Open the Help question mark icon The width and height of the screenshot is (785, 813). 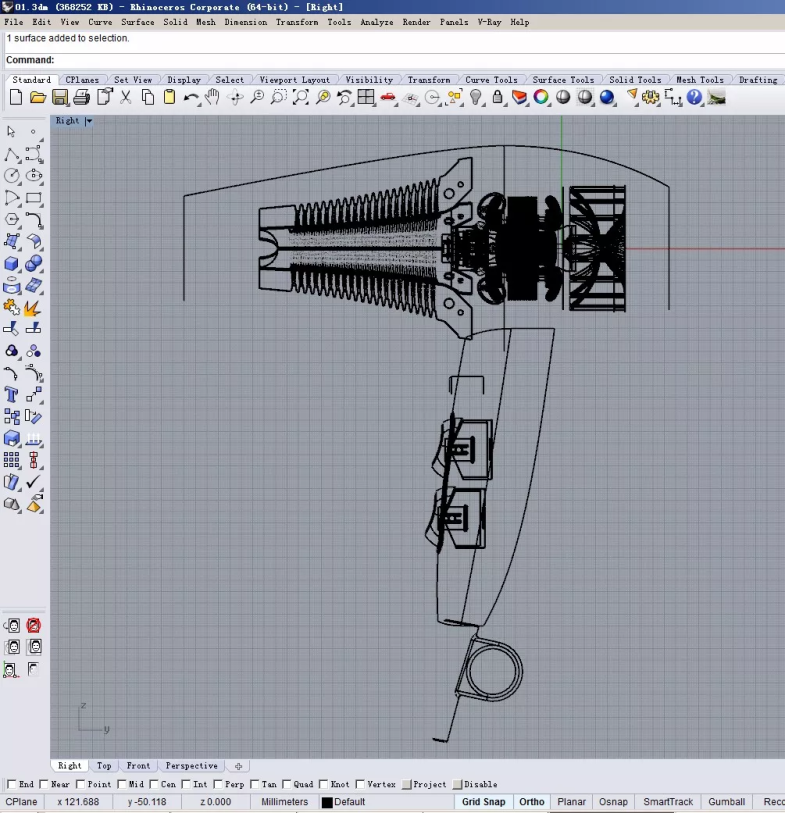click(694, 97)
